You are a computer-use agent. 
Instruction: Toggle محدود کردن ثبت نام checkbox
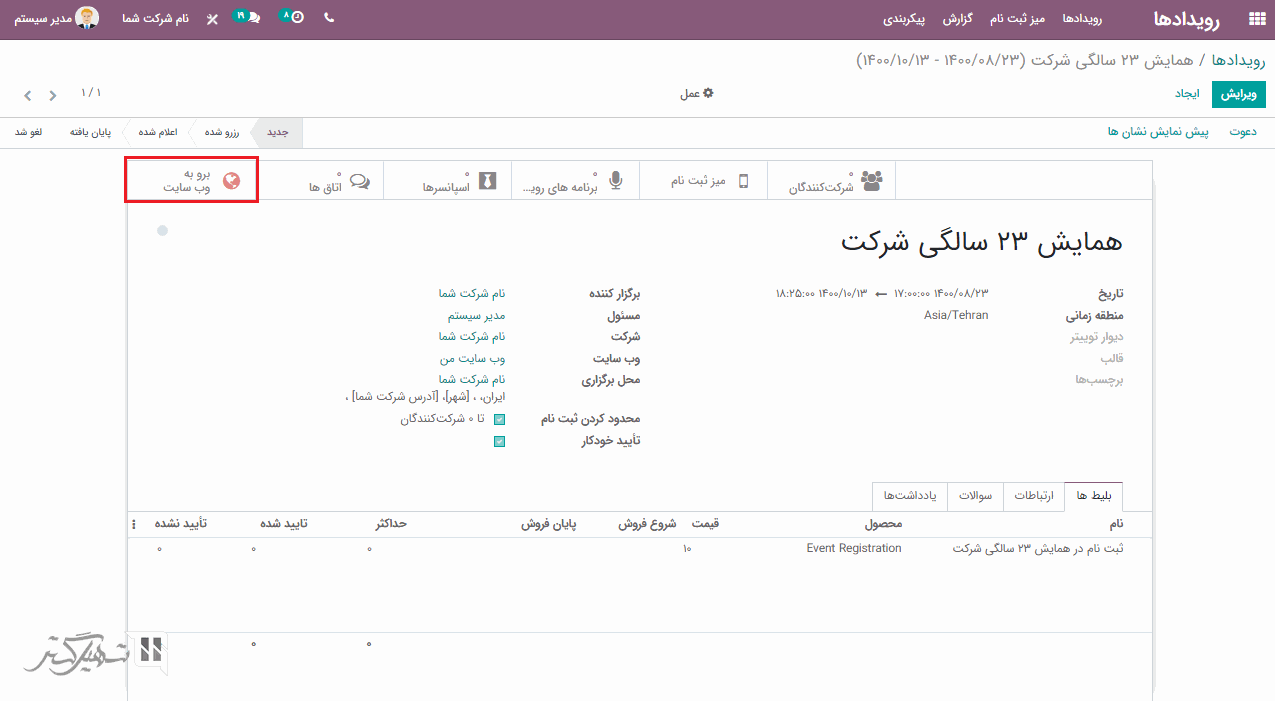click(499, 419)
